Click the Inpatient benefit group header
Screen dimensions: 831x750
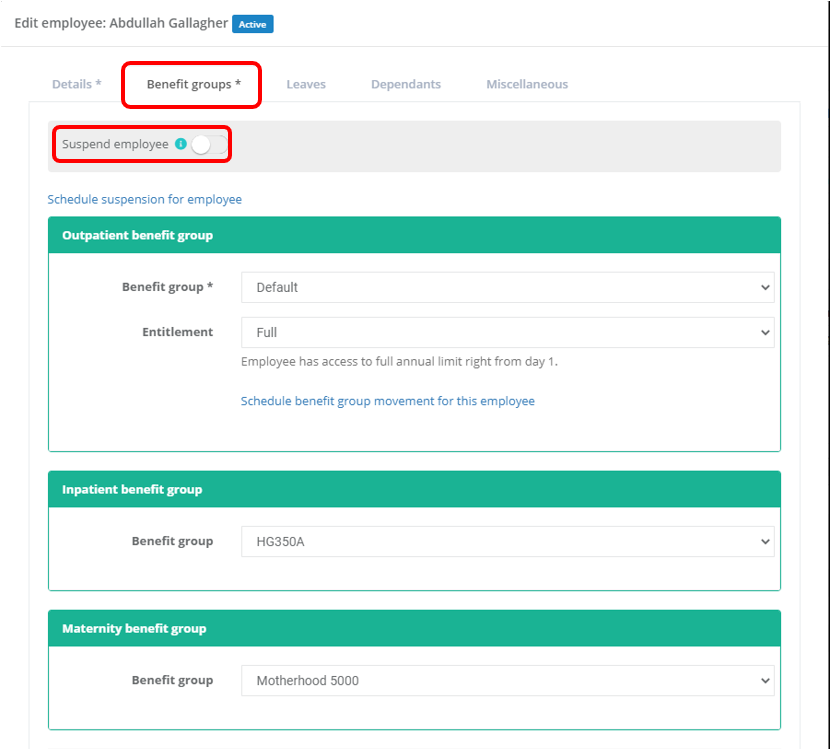click(x=132, y=490)
